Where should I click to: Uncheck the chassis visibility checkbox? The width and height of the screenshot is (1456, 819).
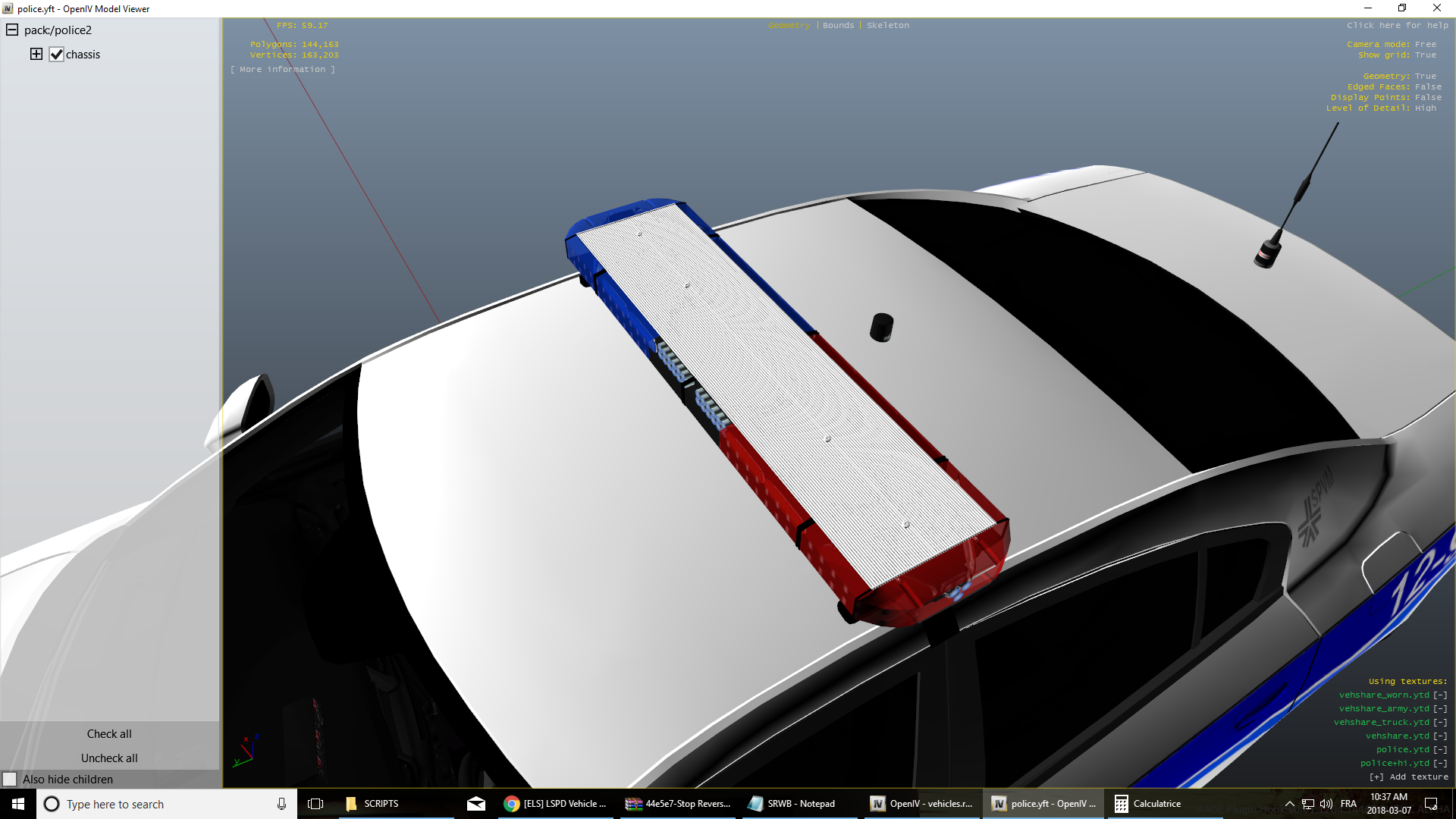[56, 55]
